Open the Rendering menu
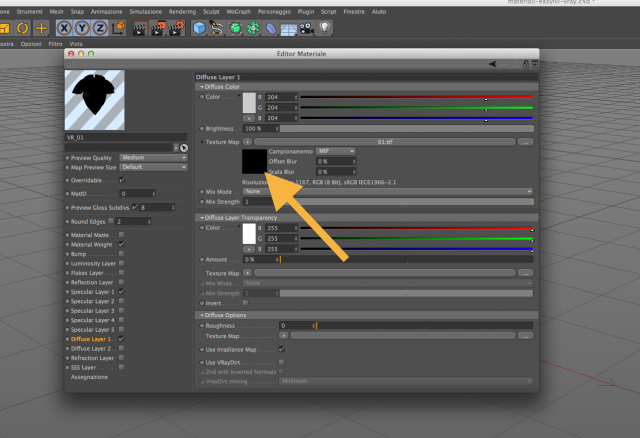This screenshot has width=640, height=438. pos(182,11)
